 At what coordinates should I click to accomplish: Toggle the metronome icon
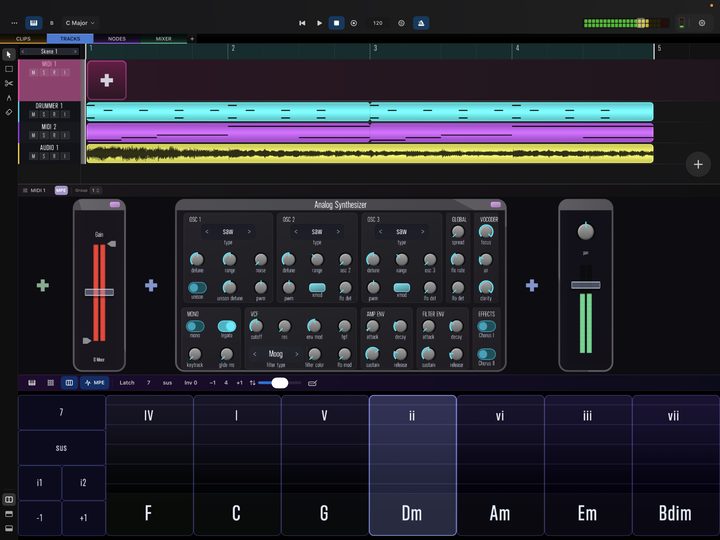[421, 23]
